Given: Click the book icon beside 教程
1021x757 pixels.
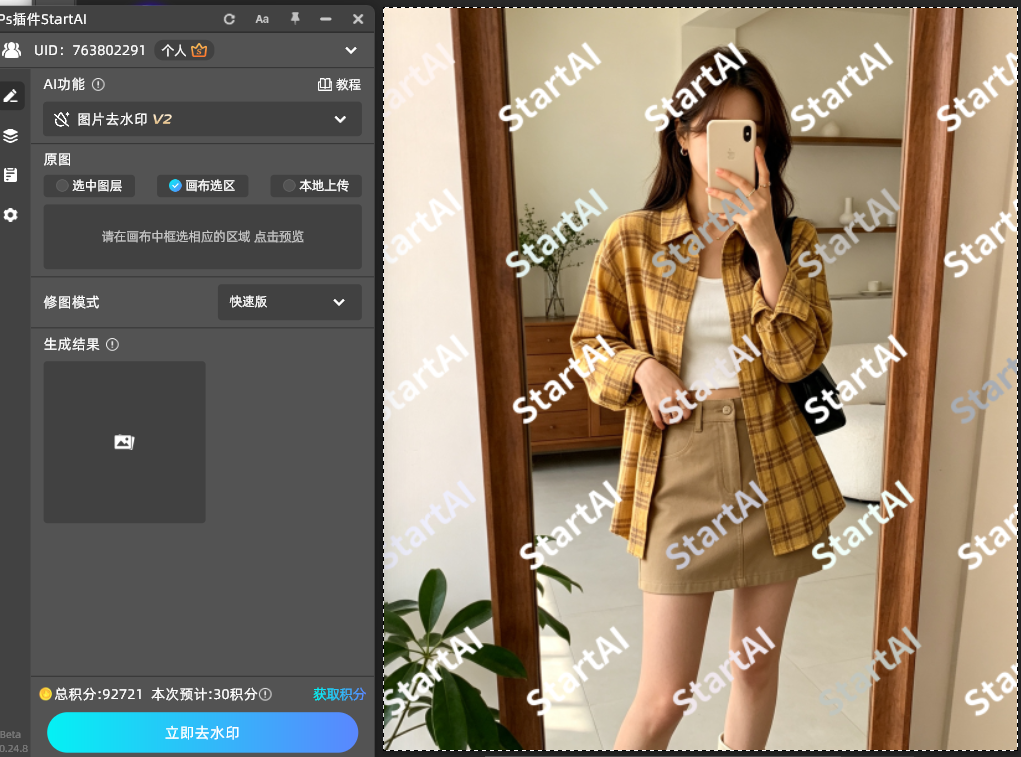Looking at the screenshot, I should (x=324, y=85).
